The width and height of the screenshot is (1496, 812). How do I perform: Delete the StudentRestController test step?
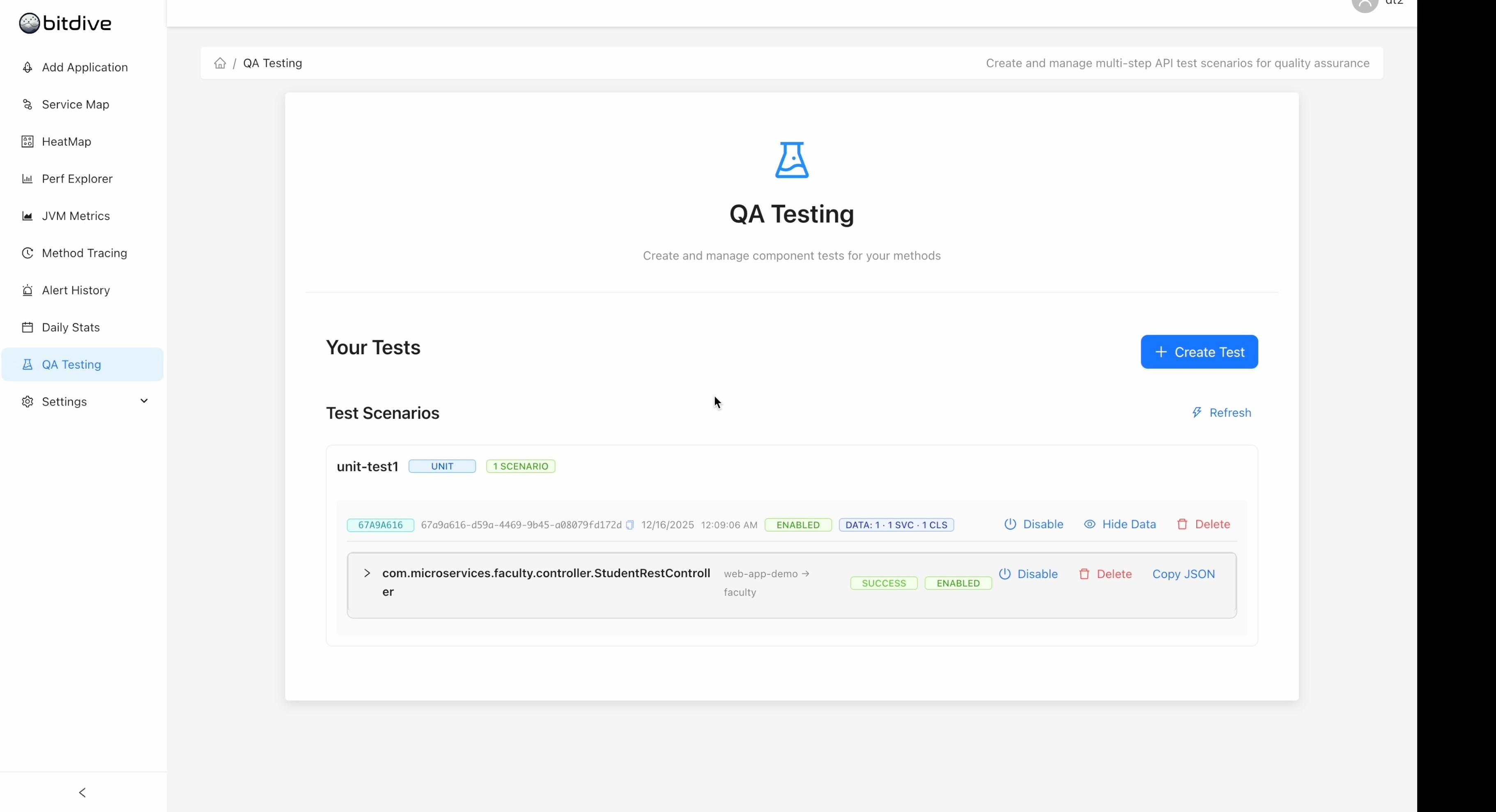(1105, 574)
